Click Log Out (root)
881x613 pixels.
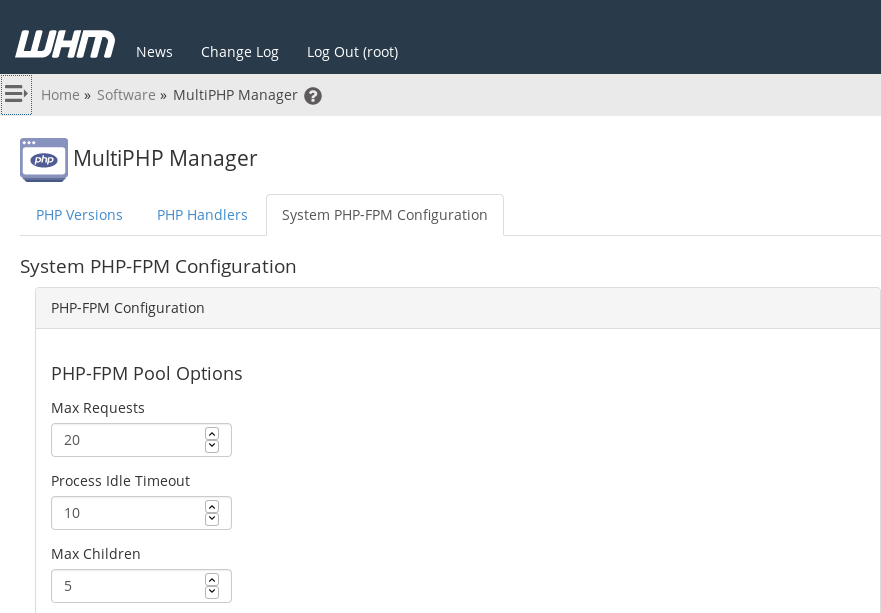pos(352,52)
